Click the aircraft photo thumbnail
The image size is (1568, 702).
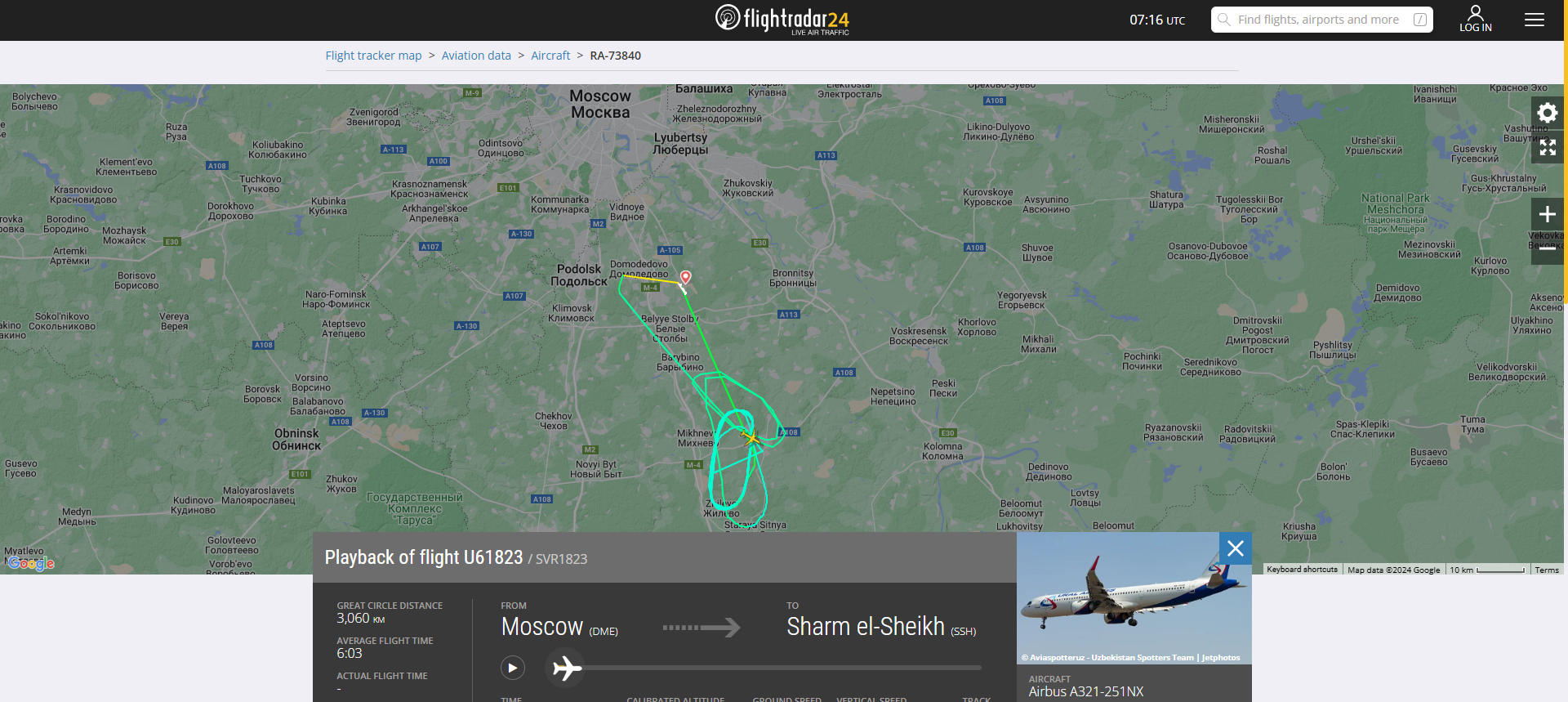click(x=1134, y=598)
